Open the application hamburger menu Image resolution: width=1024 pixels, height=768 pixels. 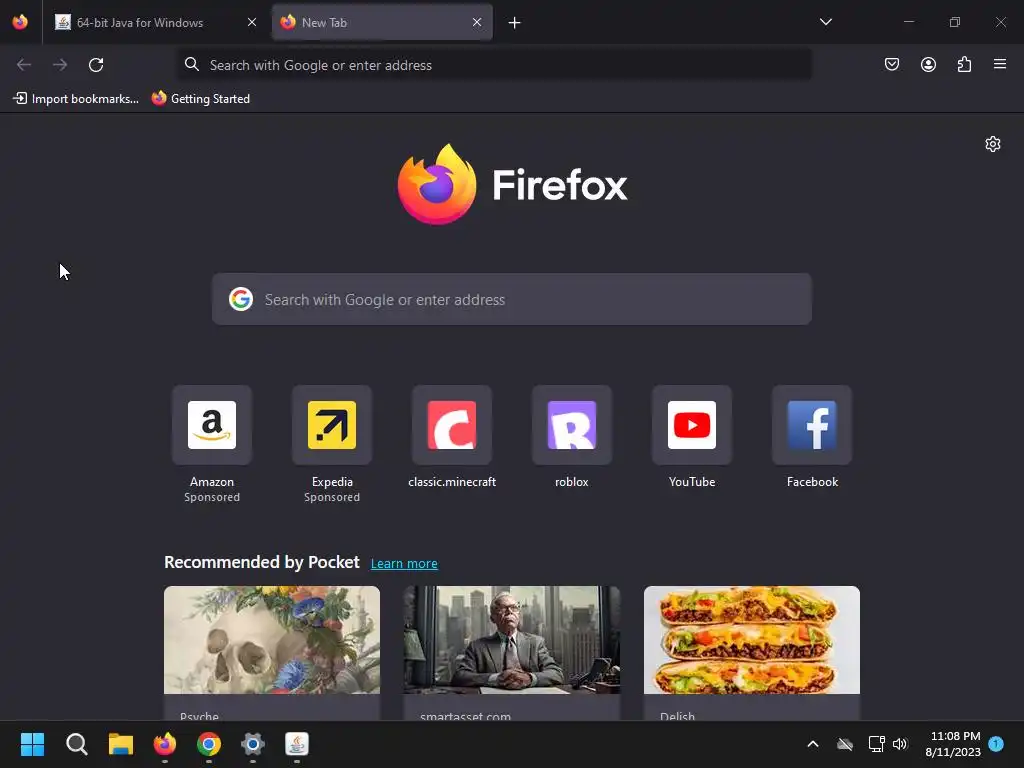pos(1000,64)
